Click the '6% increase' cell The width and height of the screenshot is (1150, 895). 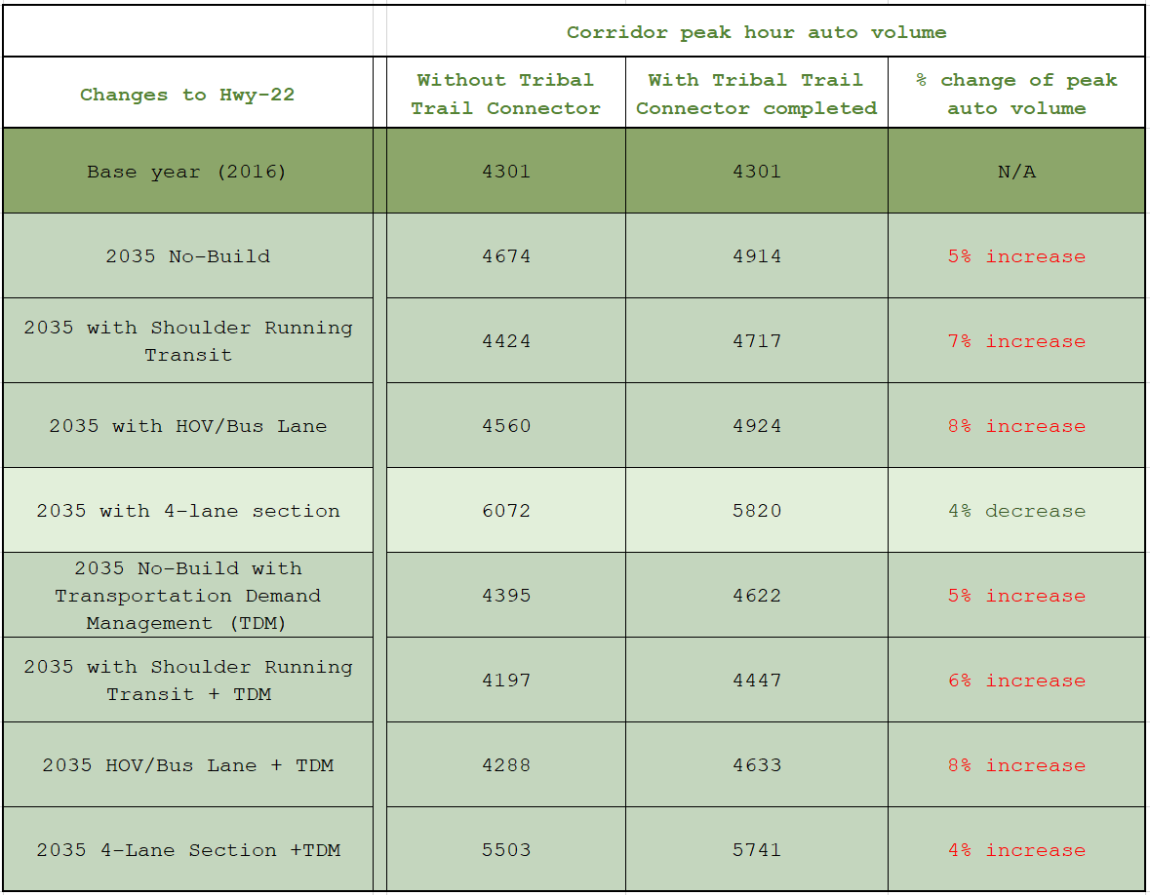pyautogui.click(x=1016, y=681)
